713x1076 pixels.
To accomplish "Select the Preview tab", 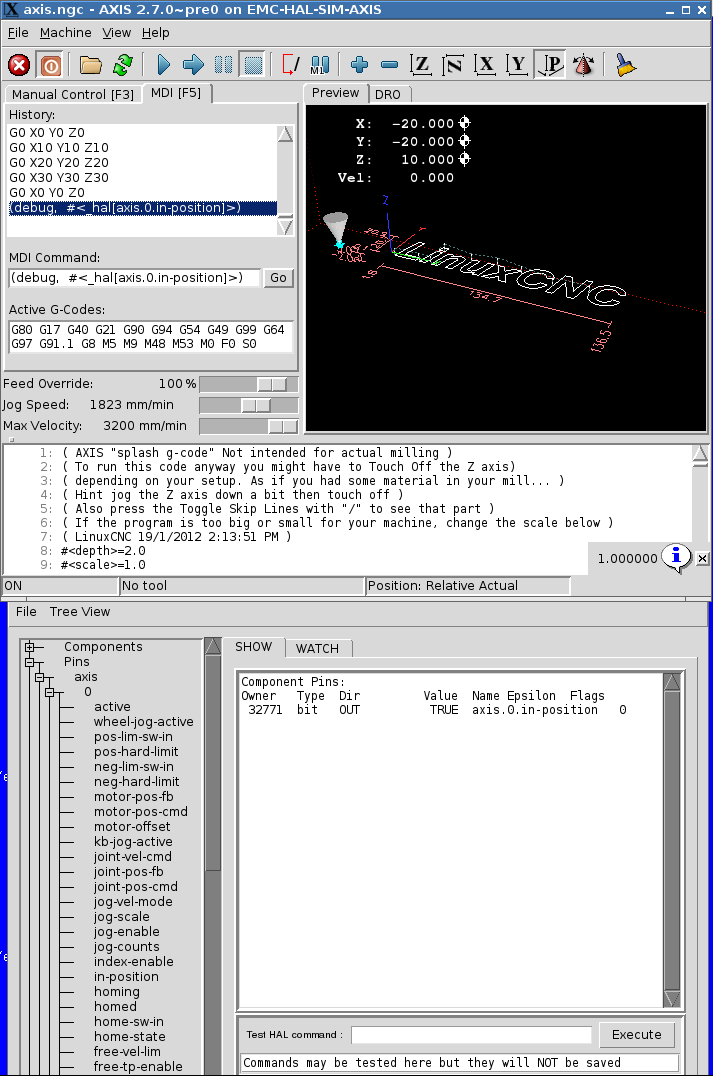I will click(336, 93).
